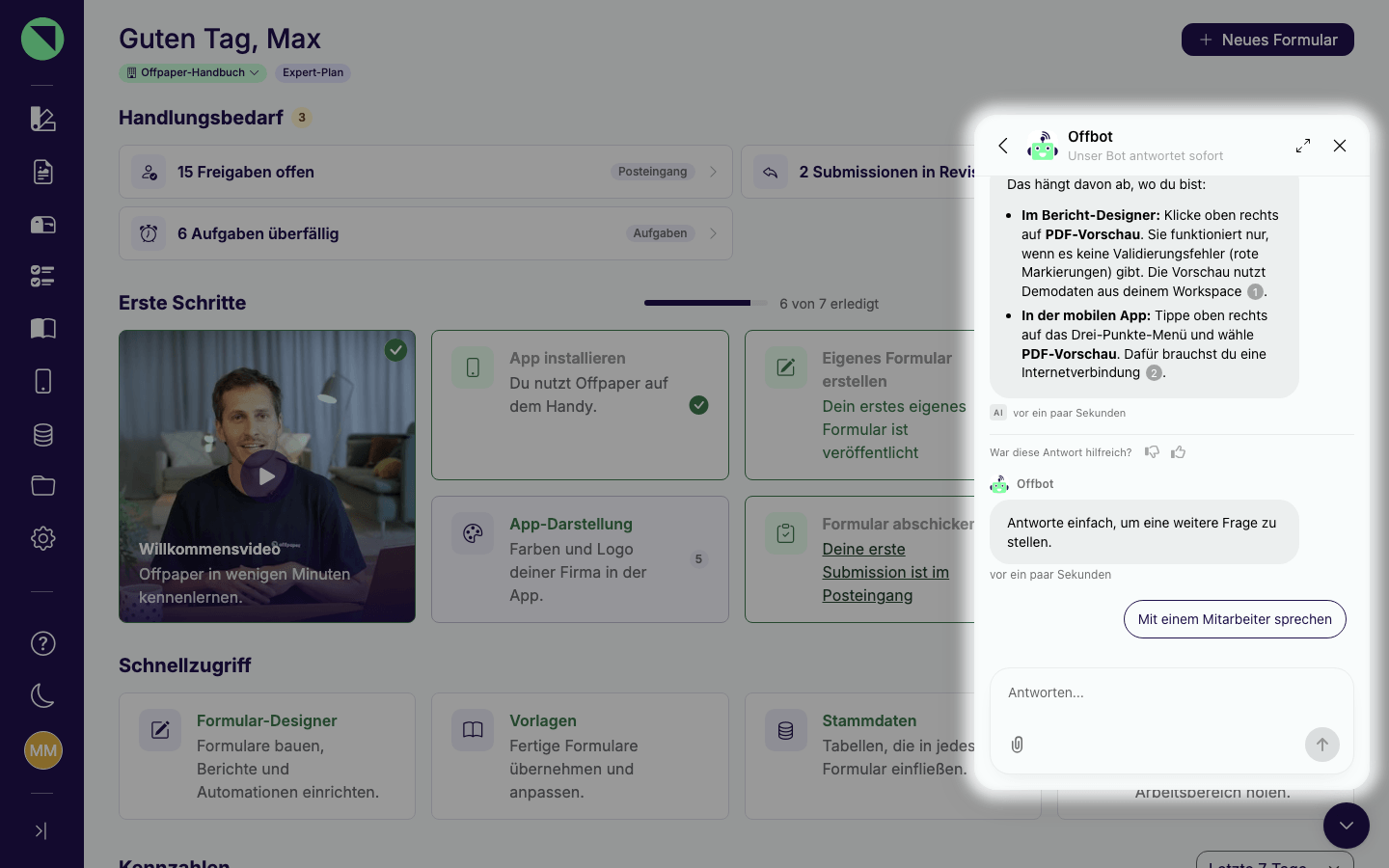The height and width of the screenshot is (868, 1389).
Task: Open the templates book sidebar icon
Action: (x=42, y=329)
